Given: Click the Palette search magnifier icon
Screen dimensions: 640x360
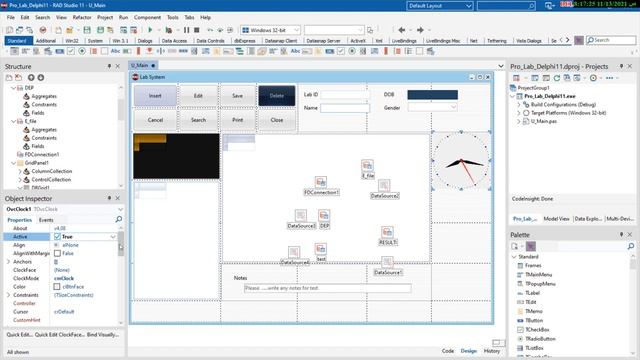Looking at the screenshot, I should [x=631, y=246].
